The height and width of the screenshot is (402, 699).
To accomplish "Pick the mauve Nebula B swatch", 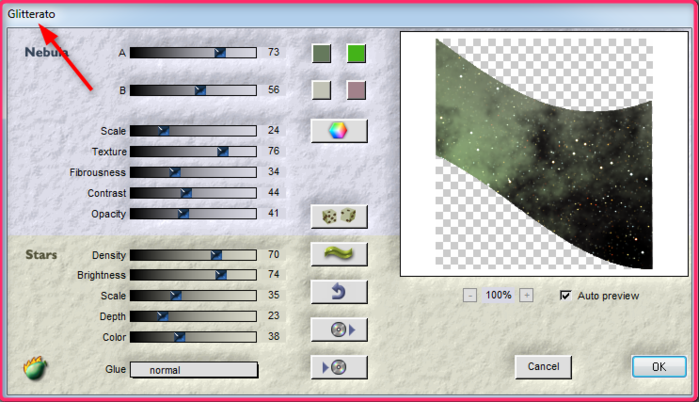I will coord(356,90).
